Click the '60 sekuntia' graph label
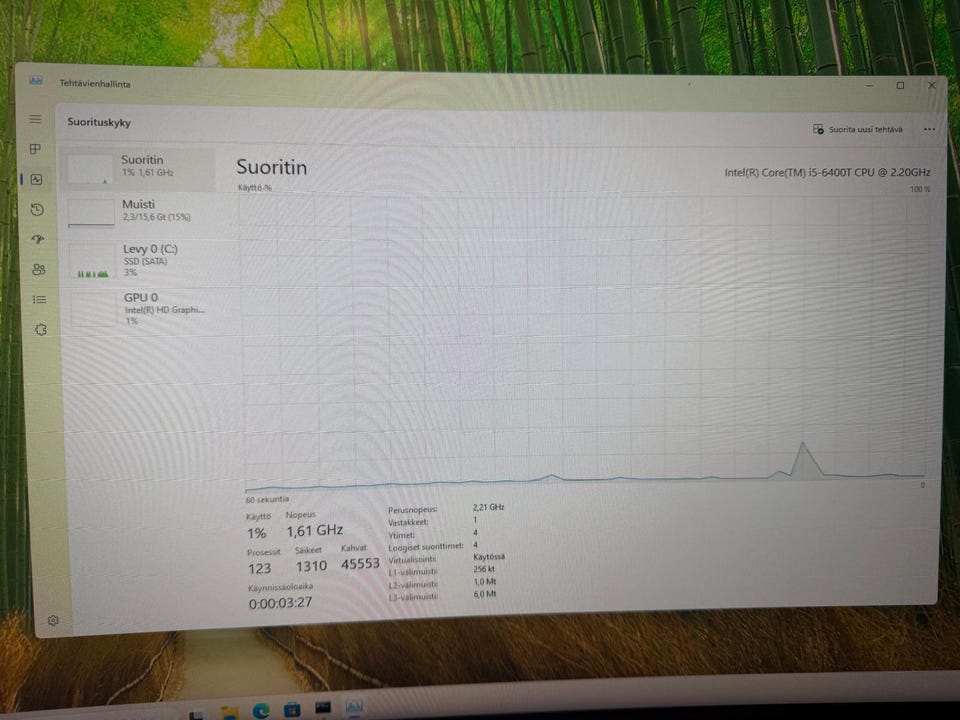 point(267,499)
